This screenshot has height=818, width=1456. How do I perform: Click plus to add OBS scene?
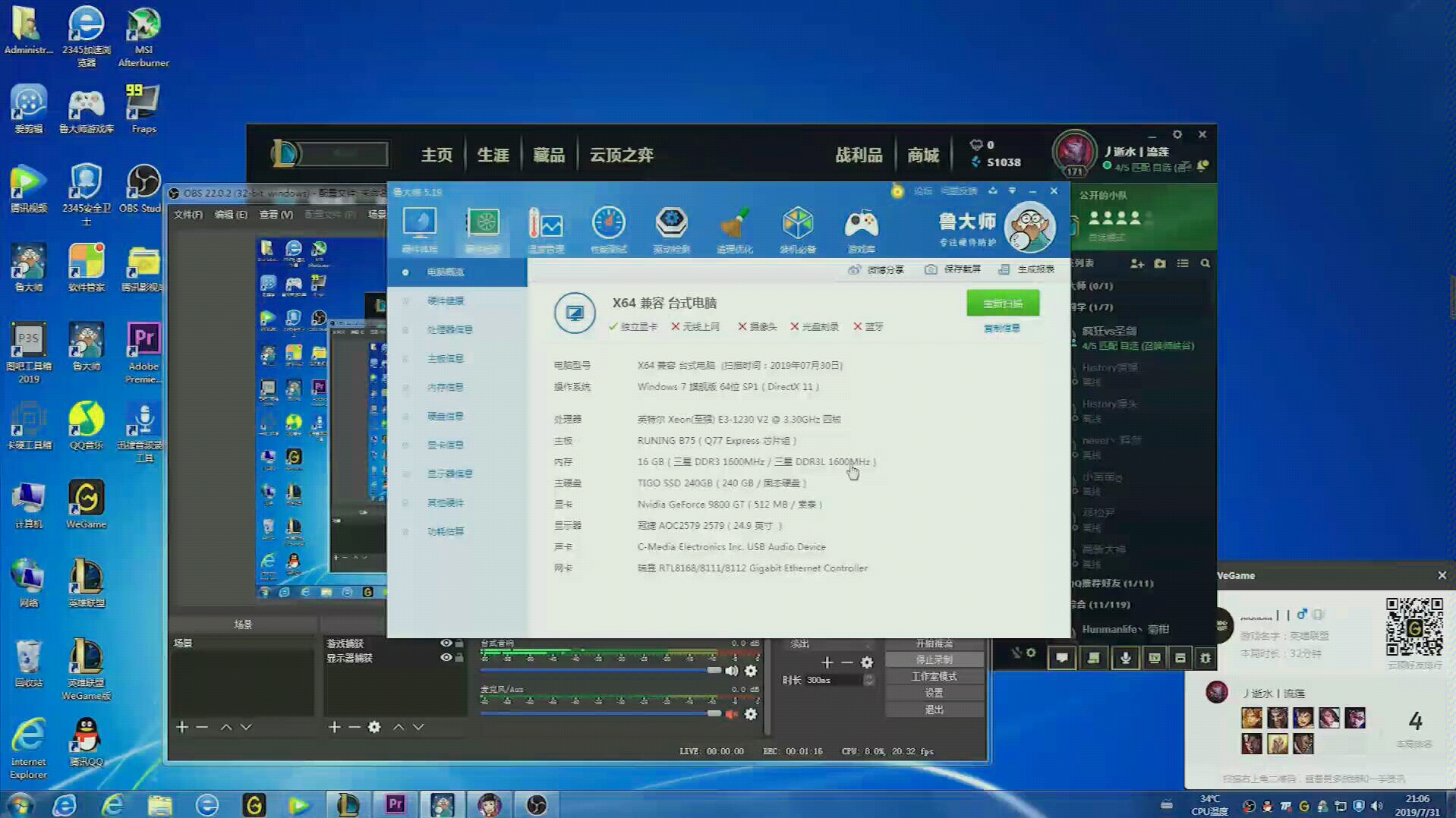(182, 727)
